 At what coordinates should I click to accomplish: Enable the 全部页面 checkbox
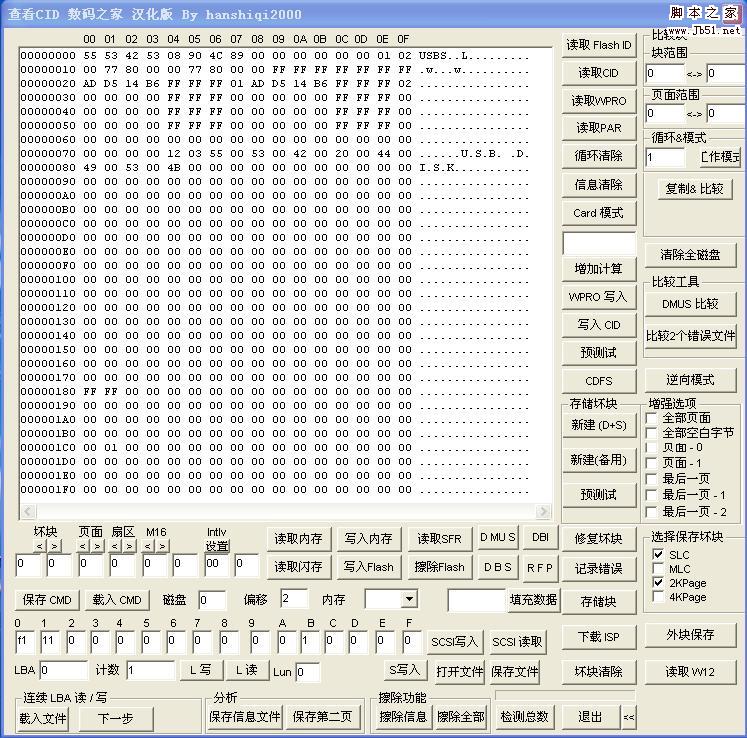point(653,418)
